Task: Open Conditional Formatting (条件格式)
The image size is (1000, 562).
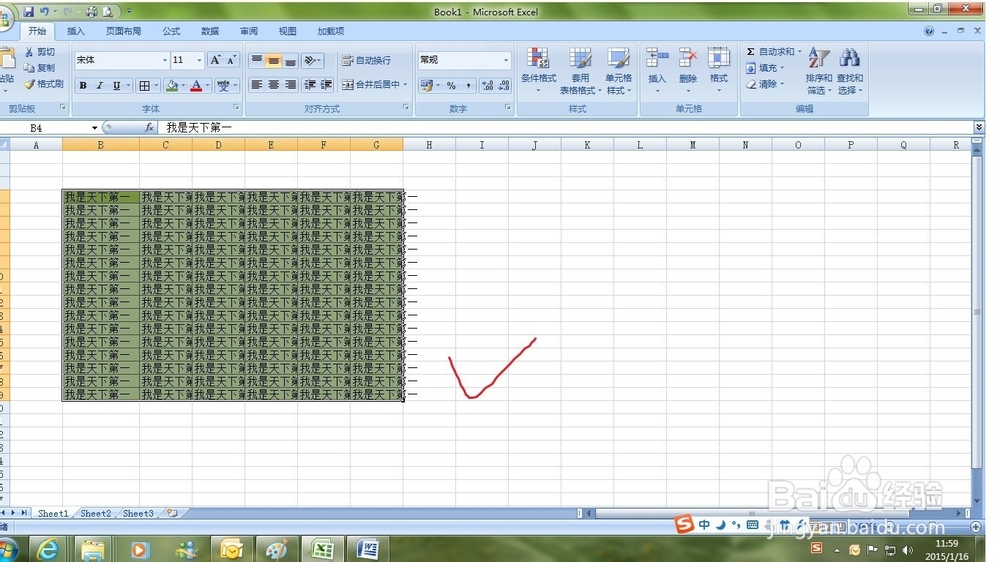Action: click(x=538, y=70)
